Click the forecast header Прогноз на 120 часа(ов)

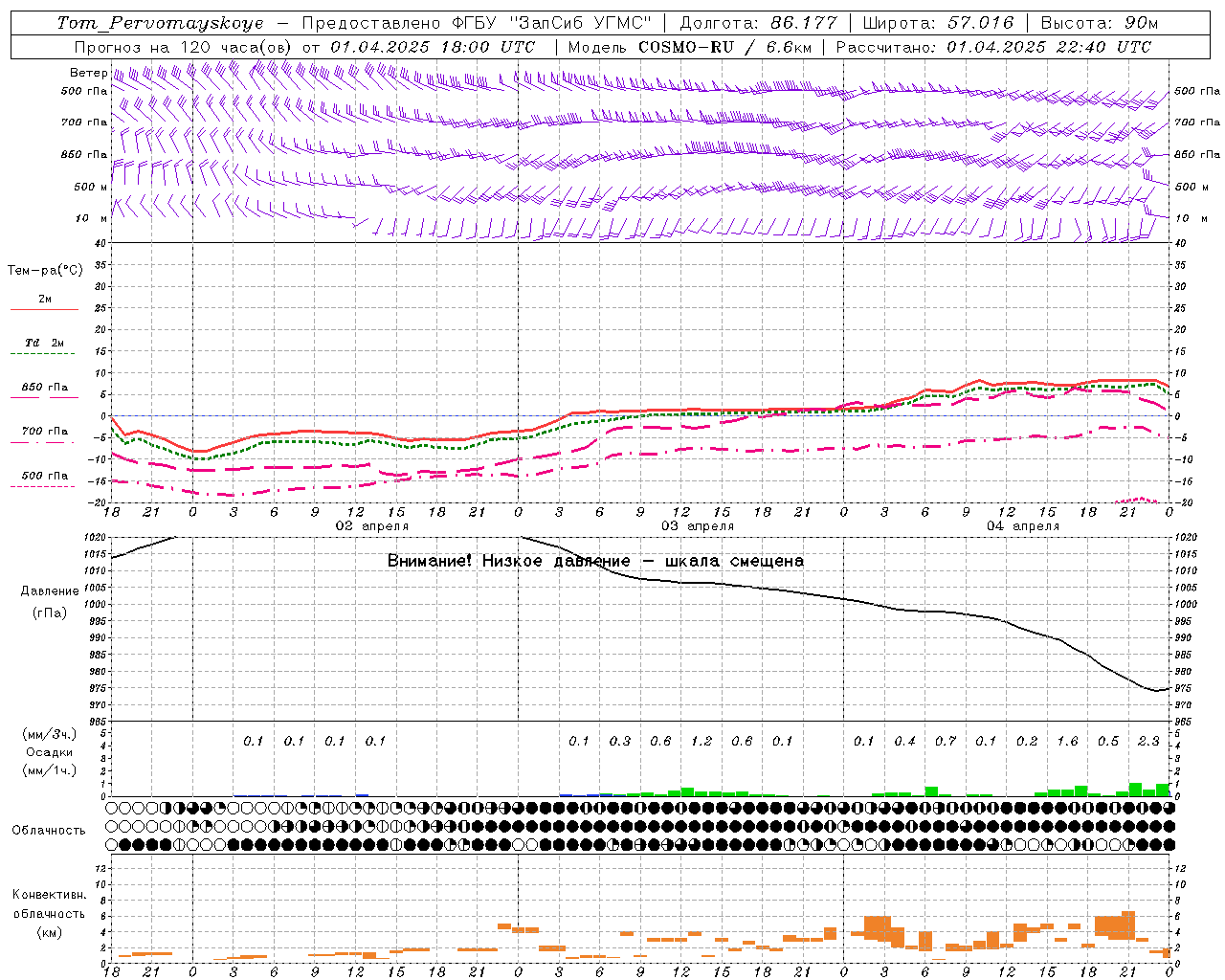coord(184,47)
